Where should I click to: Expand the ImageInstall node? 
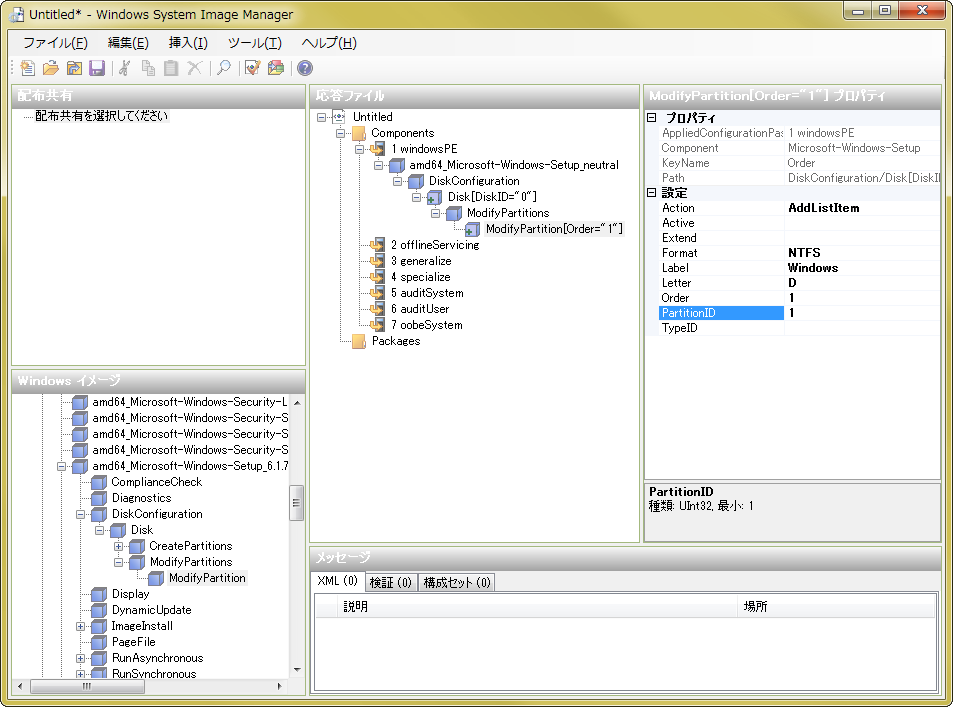point(80,626)
